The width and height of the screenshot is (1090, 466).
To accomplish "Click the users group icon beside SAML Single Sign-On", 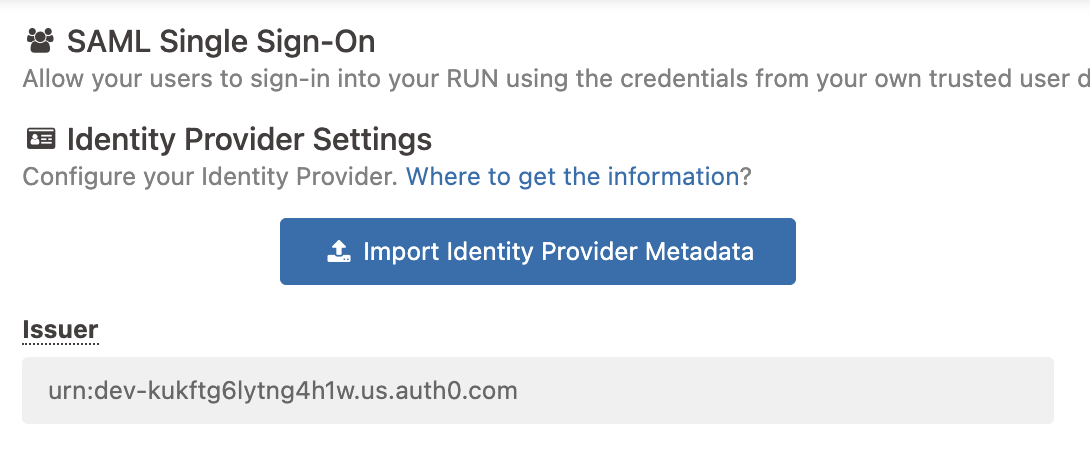I will 40,41.
